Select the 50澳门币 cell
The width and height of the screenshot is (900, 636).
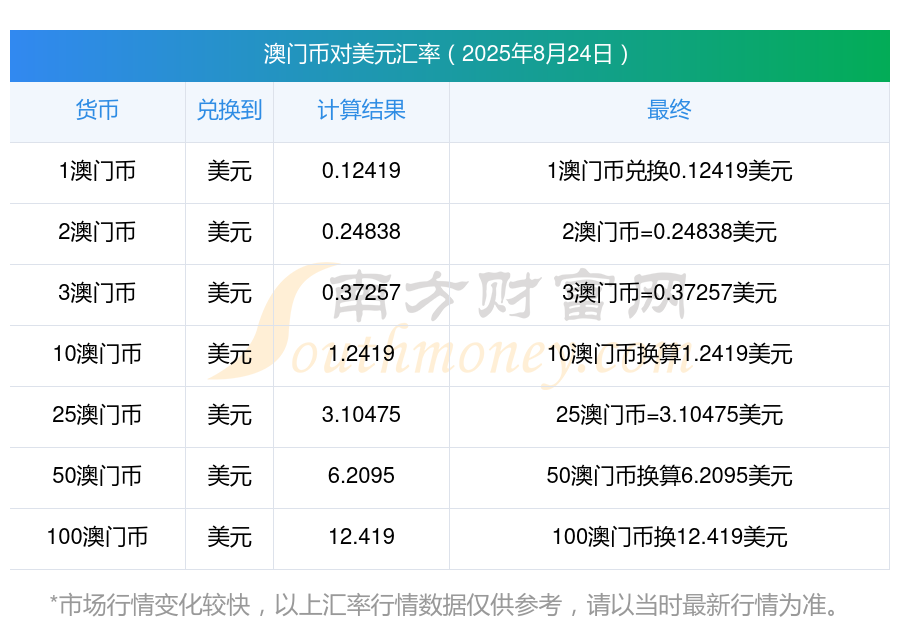97,476
